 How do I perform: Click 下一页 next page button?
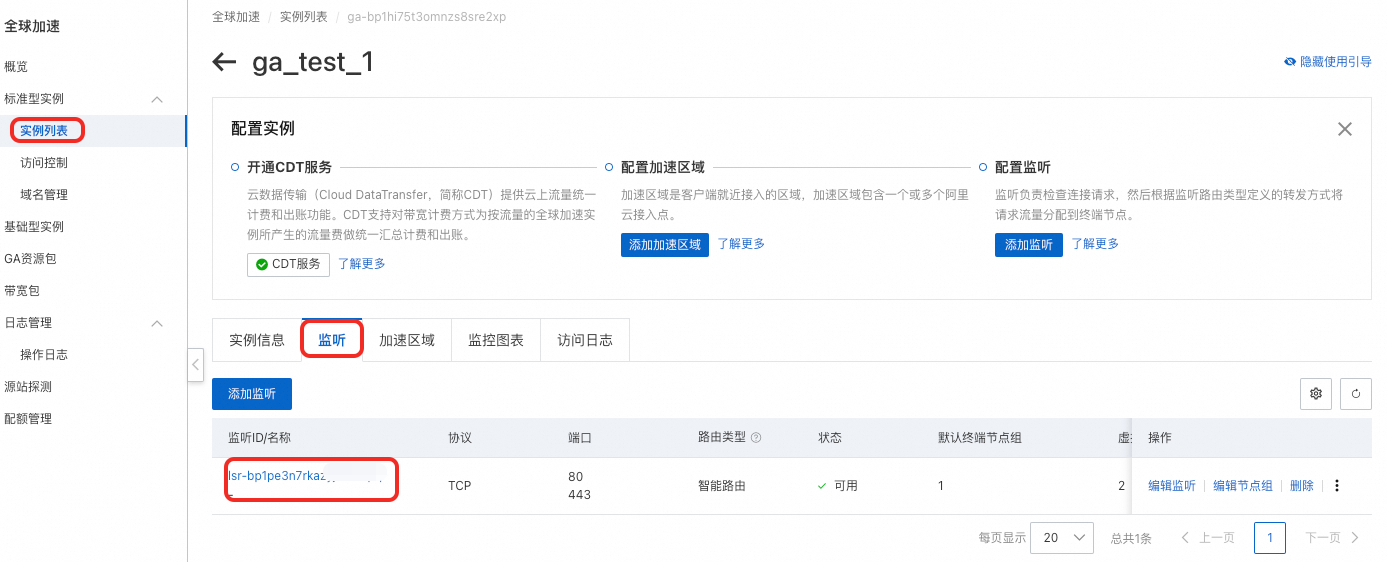pos(1332,538)
